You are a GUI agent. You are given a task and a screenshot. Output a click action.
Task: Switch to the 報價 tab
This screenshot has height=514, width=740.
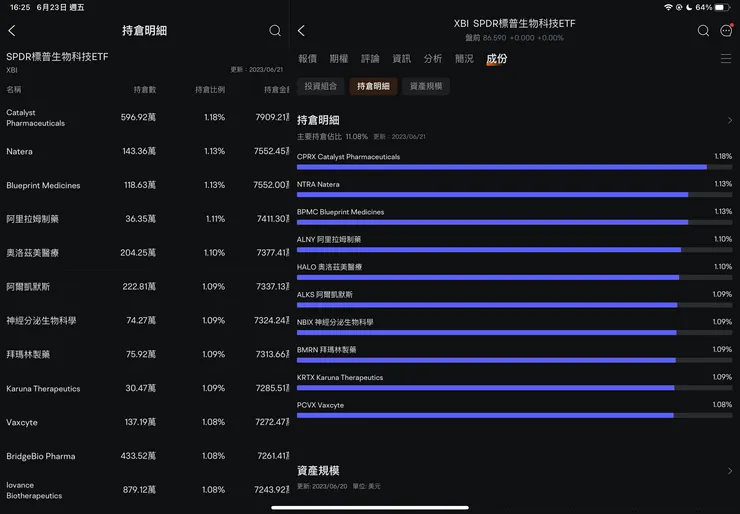[x=307, y=59]
